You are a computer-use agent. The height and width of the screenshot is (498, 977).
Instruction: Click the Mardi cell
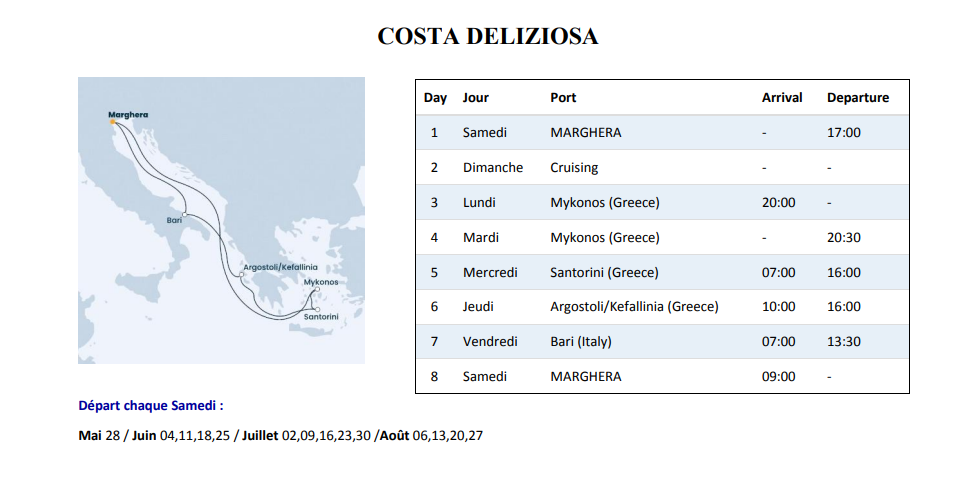480,237
